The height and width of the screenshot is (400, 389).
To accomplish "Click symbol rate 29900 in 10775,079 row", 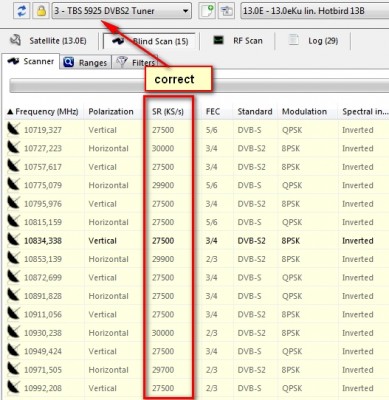I will [163, 185].
